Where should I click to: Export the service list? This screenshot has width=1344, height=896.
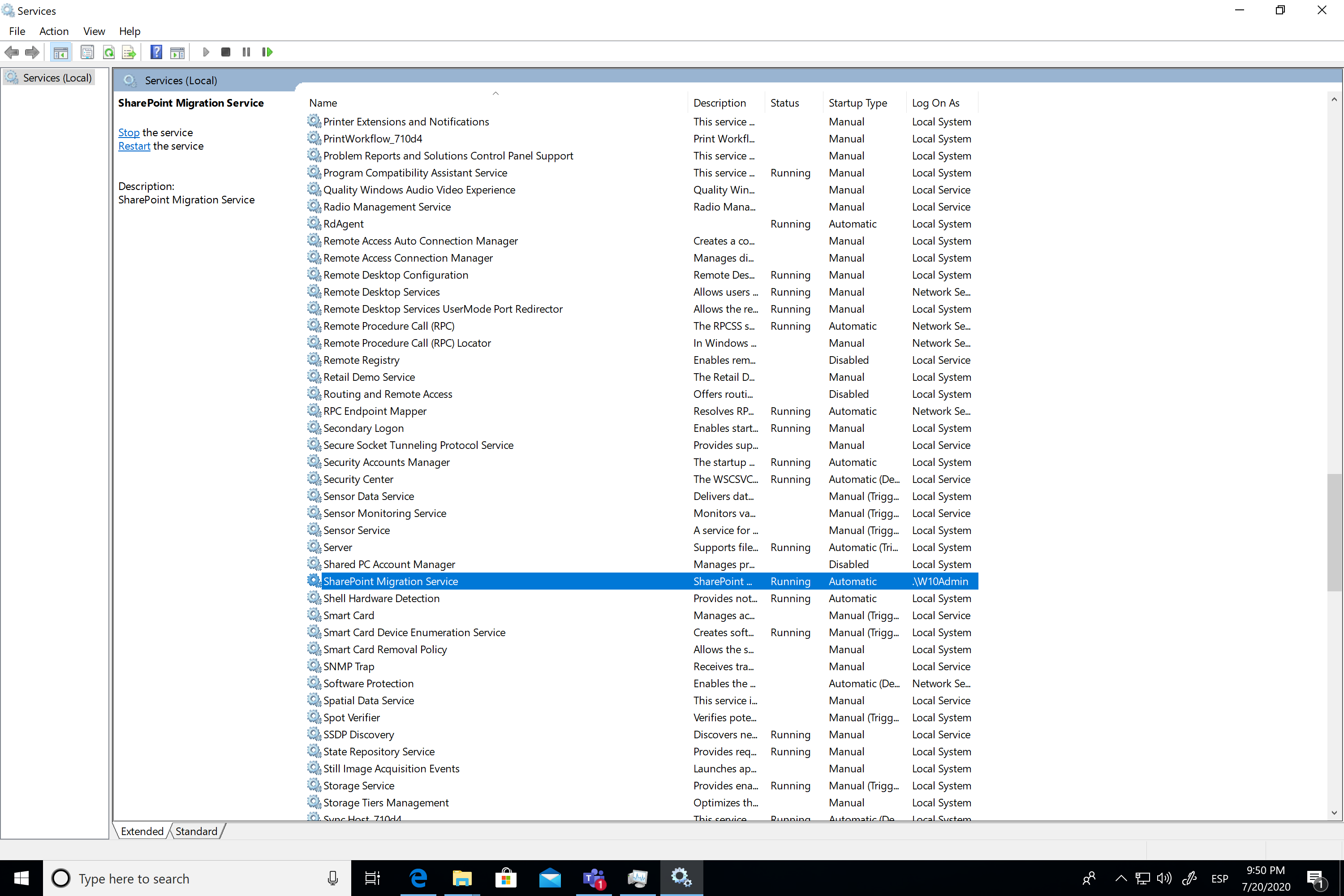tap(129, 52)
